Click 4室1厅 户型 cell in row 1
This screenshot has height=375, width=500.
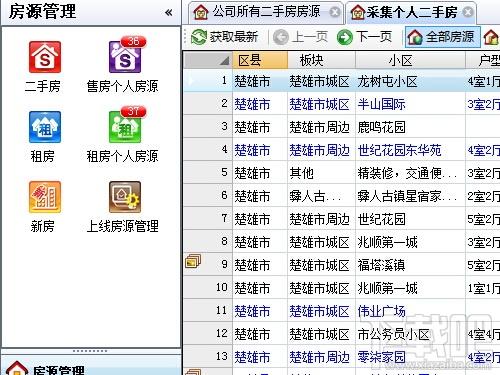pos(483,81)
